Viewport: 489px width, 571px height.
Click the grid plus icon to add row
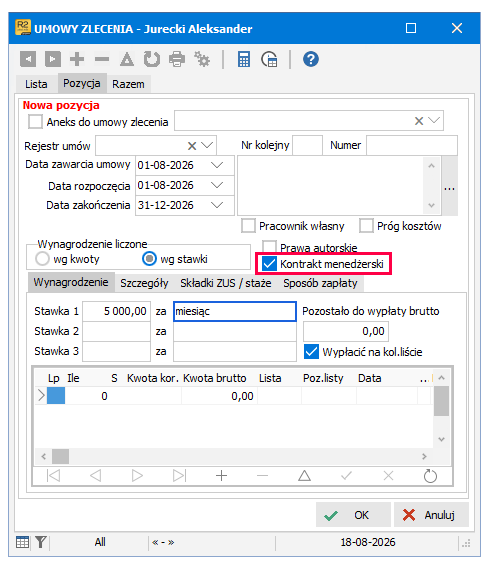tap(221, 476)
